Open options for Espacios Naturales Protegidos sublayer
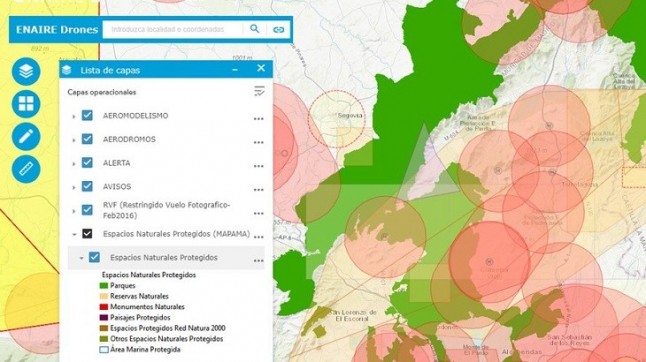This screenshot has width=646, height=362. pos(258,261)
